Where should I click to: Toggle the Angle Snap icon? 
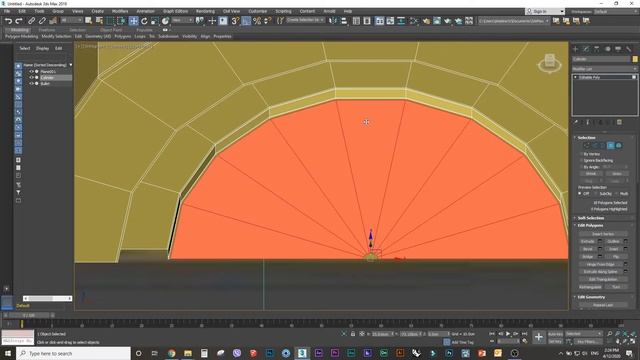click(246, 21)
